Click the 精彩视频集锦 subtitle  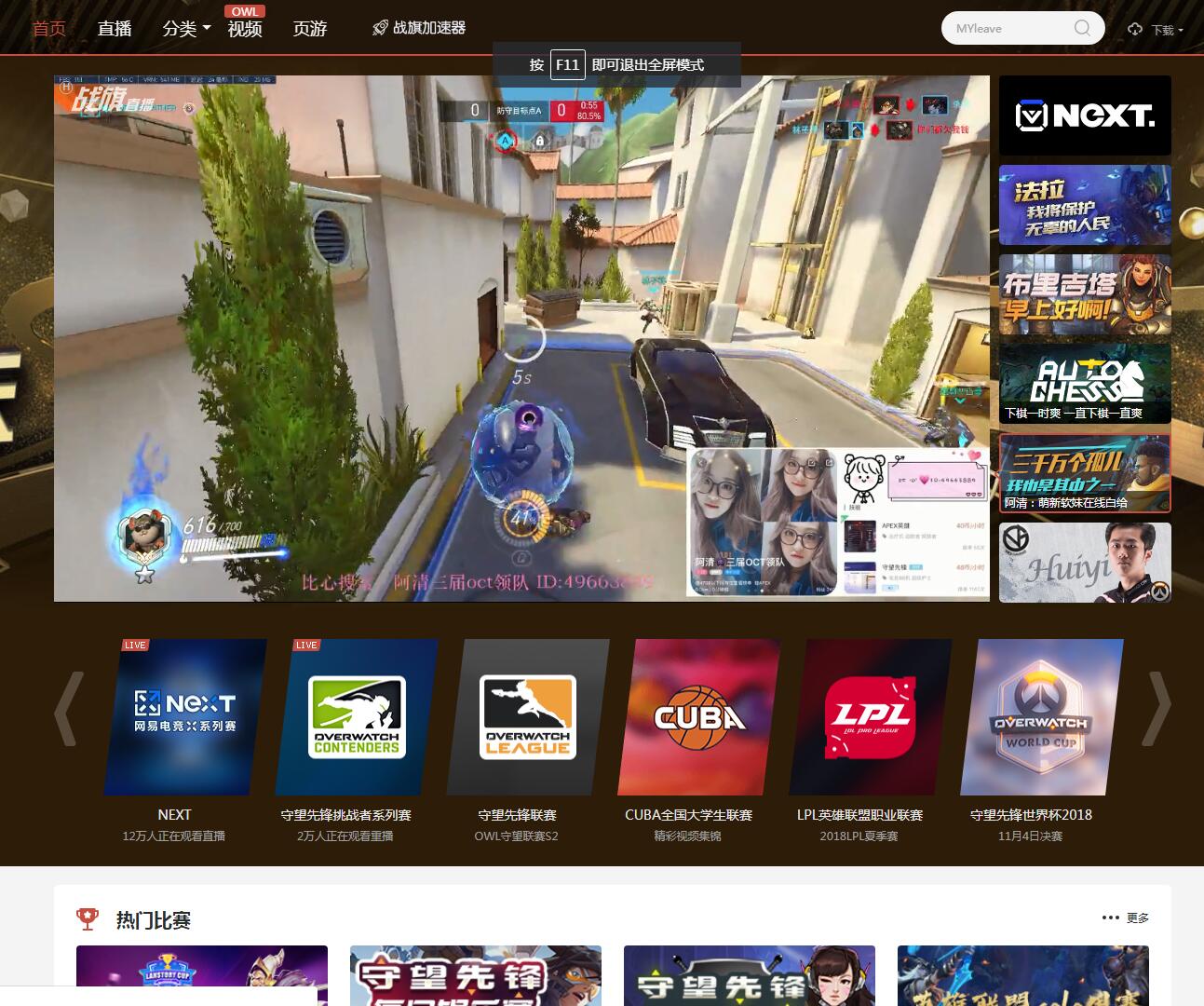(688, 836)
